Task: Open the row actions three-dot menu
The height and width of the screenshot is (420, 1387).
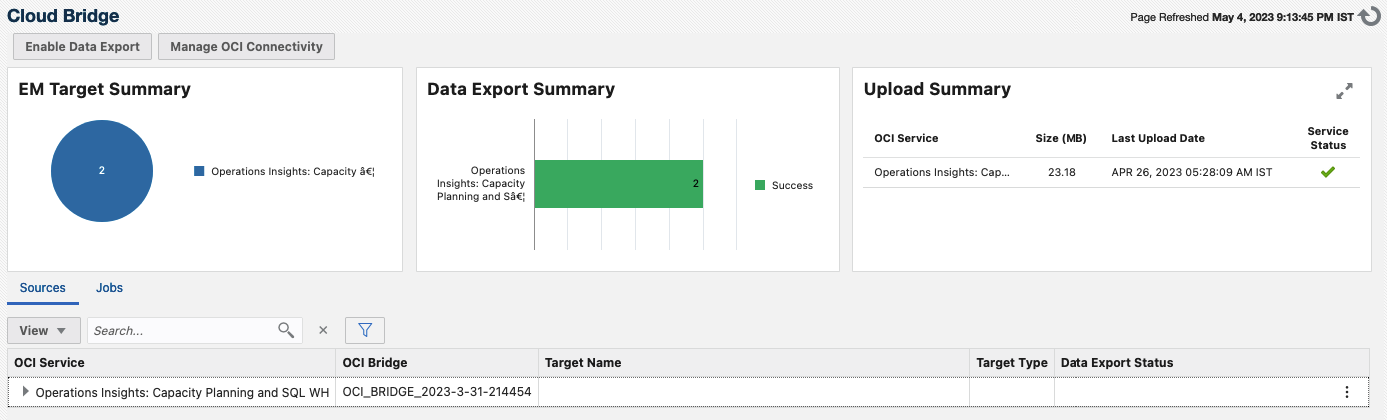Action: tap(1347, 392)
